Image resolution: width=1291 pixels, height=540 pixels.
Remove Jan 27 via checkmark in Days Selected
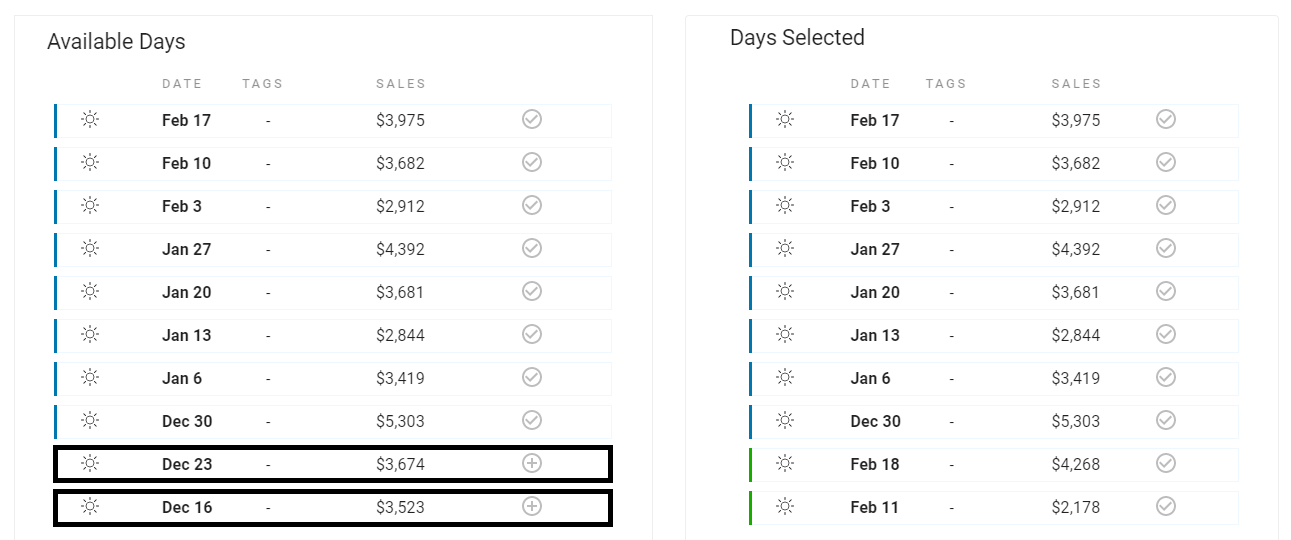coord(1166,248)
